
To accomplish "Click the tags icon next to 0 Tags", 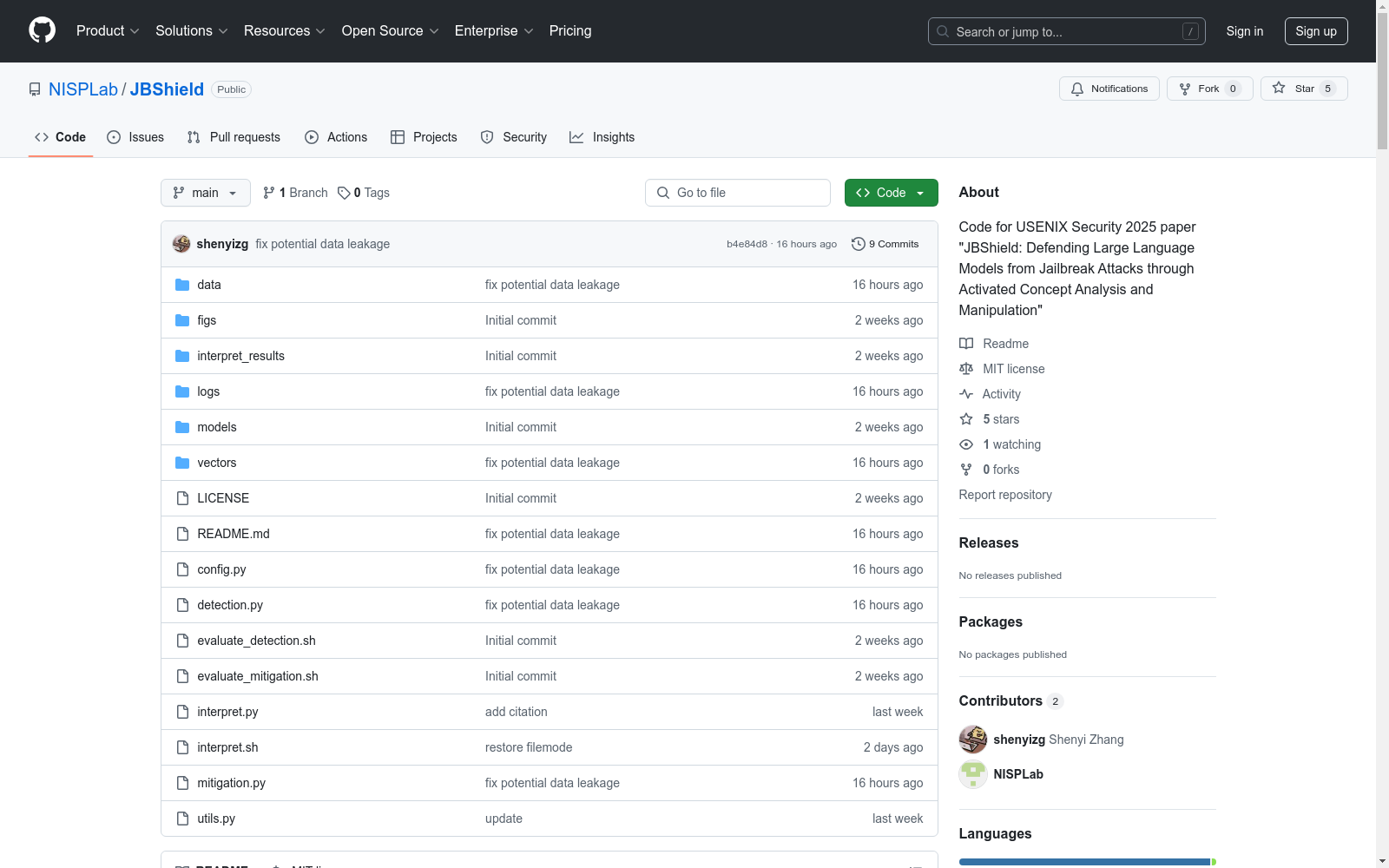I will tap(344, 193).
